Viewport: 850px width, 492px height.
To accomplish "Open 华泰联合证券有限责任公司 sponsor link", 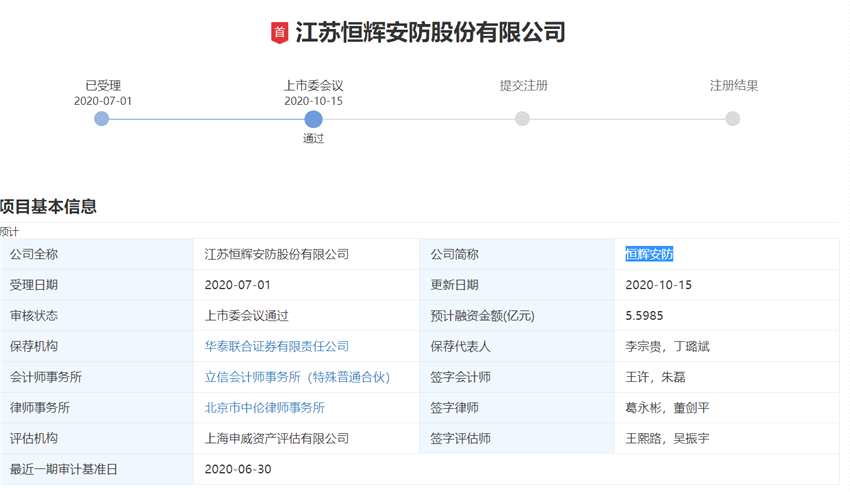I will (276, 346).
